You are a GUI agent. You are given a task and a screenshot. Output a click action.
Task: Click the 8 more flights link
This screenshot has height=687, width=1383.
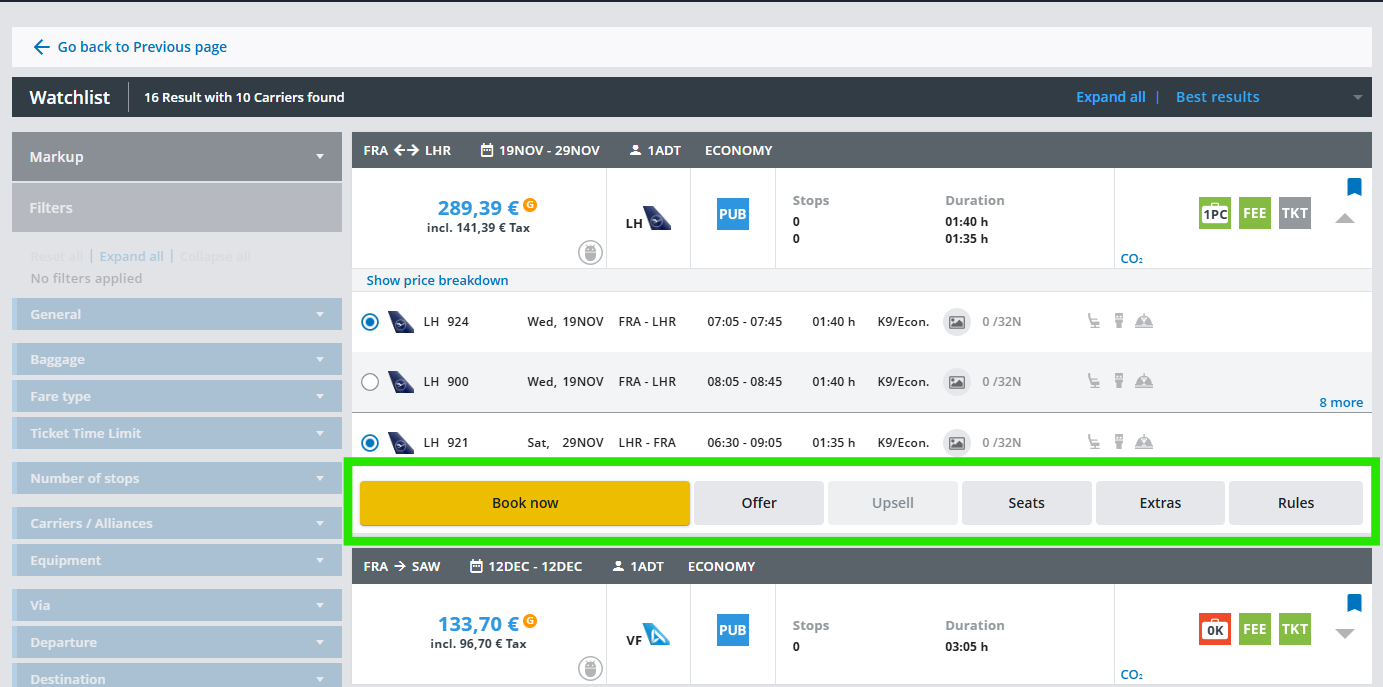point(1340,402)
